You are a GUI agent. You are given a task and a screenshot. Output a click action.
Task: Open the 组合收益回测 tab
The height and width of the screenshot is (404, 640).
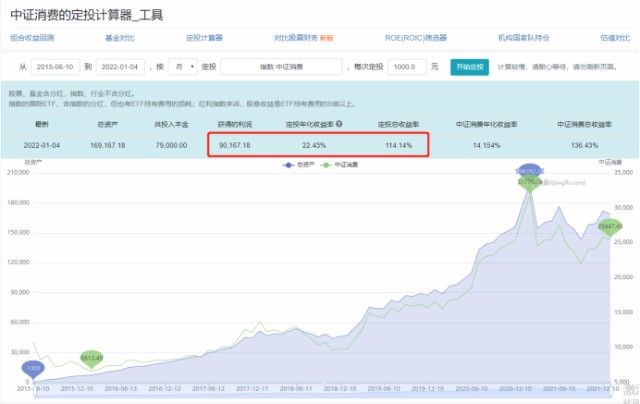point(32,38)
